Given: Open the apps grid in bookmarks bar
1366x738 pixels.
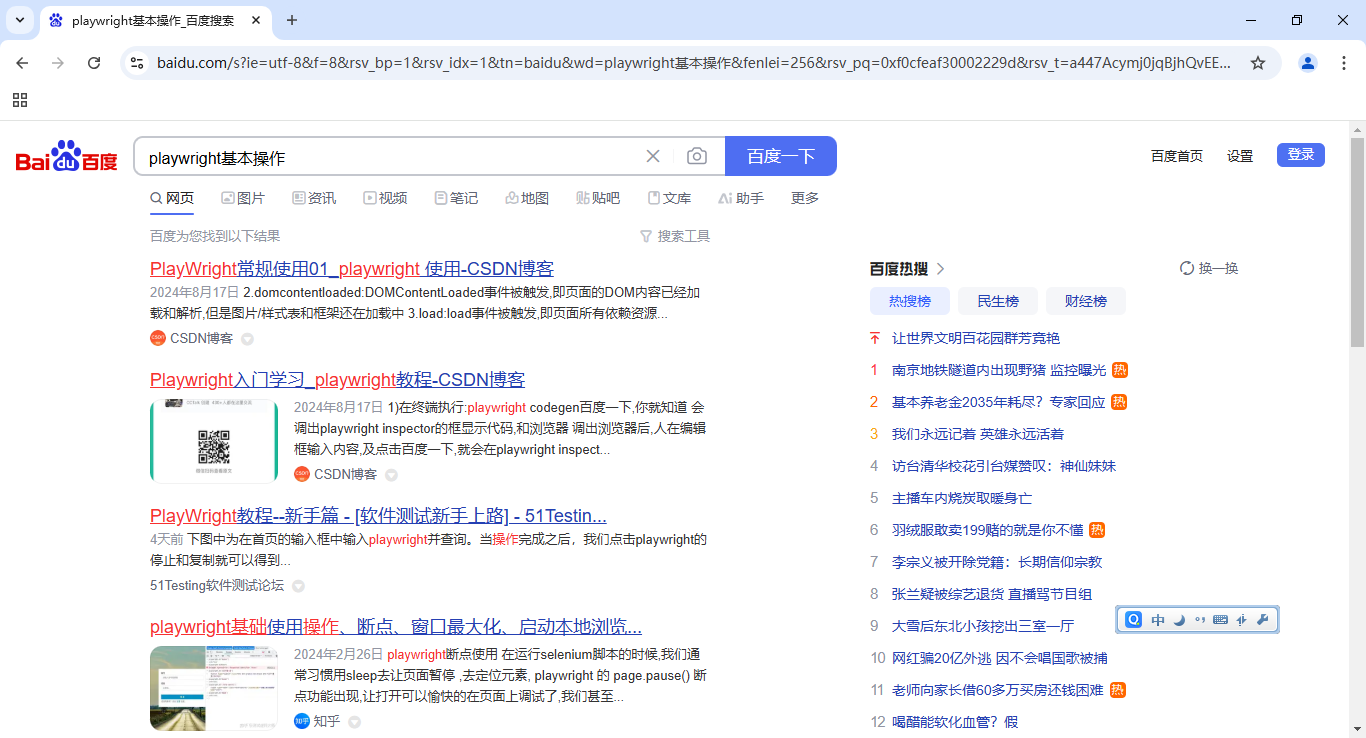Looking at the screenshot, I should (x=20, y=100).
